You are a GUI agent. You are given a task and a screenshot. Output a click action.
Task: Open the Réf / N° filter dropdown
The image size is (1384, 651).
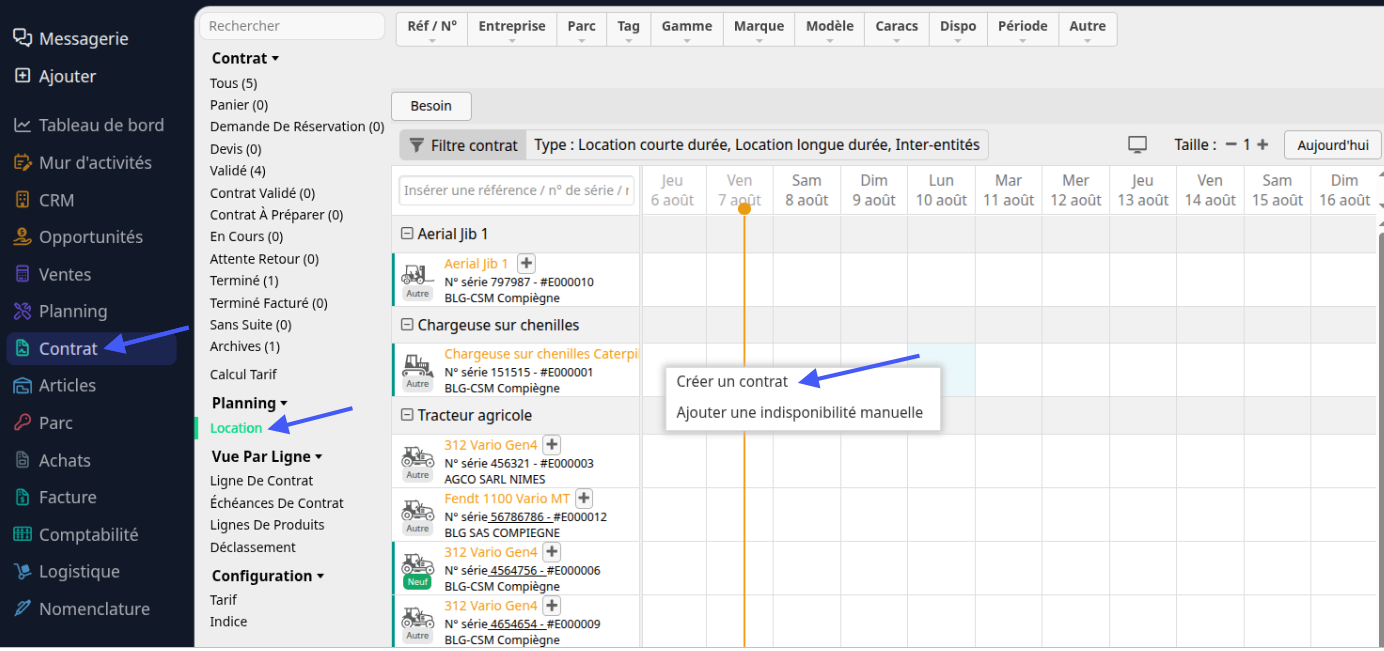click(432, 30)
